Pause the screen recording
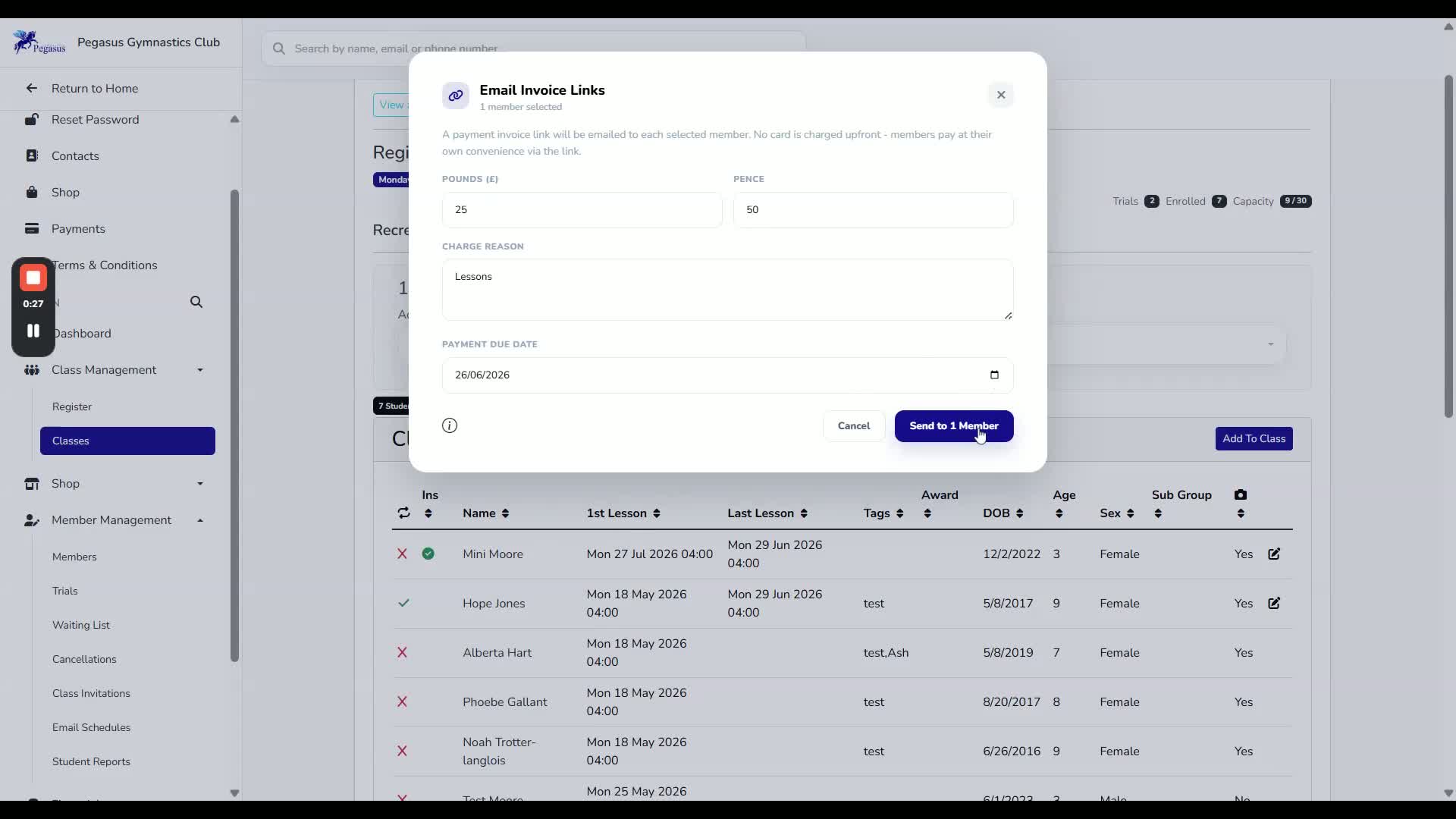The width and height of the screenshot is (1456, 819). click(x=33, y=331)
